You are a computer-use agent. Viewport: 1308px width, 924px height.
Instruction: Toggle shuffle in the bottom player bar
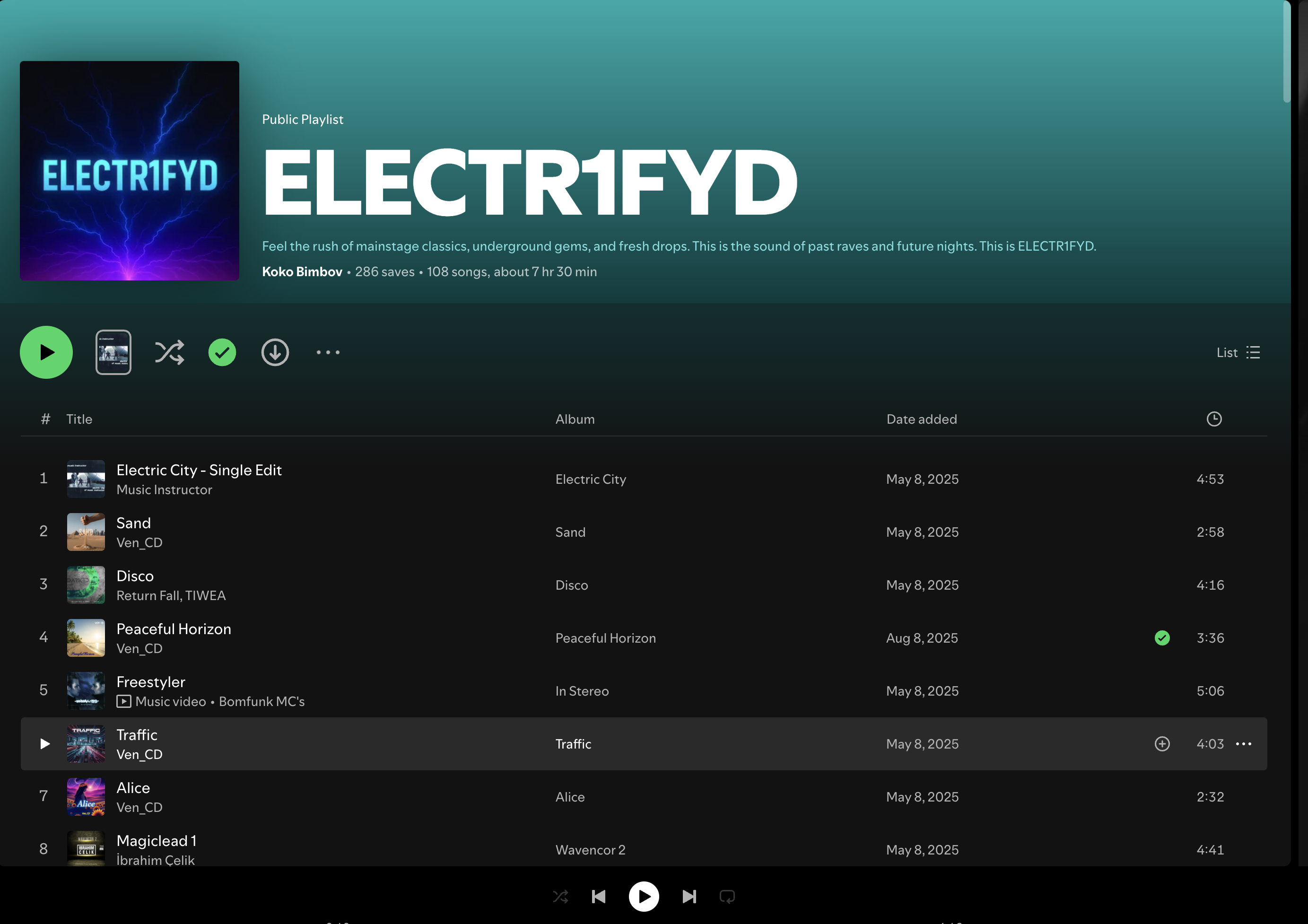point(560,897)
